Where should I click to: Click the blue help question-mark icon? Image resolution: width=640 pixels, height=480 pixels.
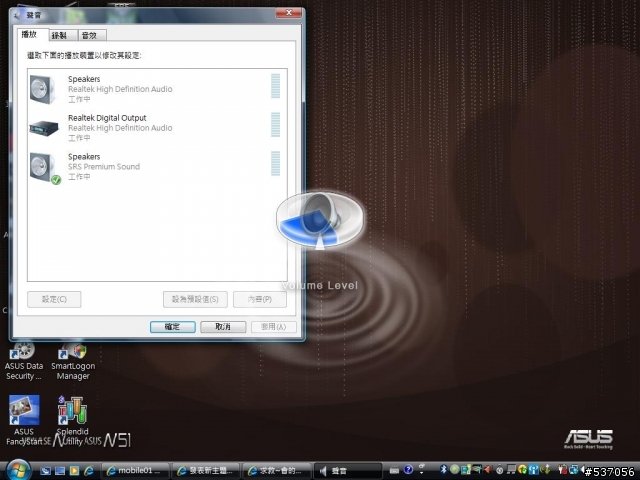tap(408, 469)
